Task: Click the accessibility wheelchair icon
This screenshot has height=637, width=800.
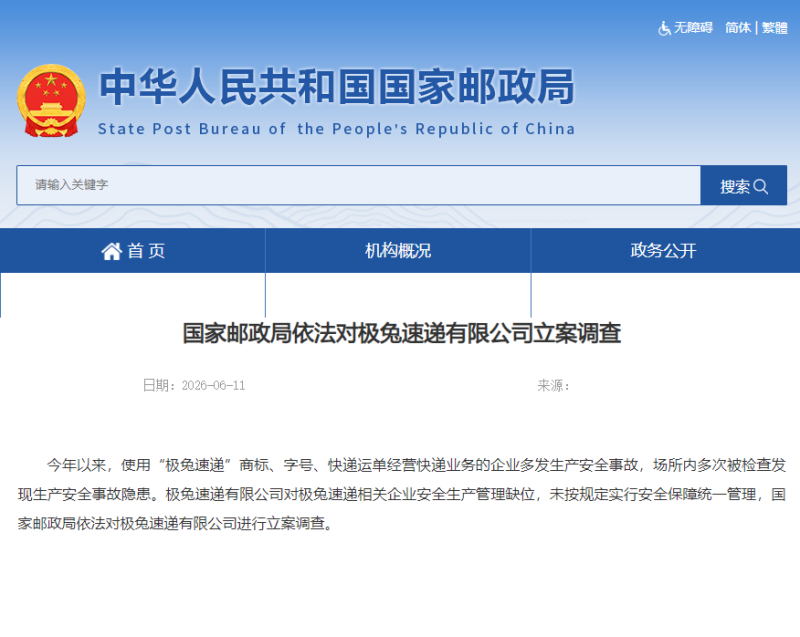Action: (x=664, y=28)
